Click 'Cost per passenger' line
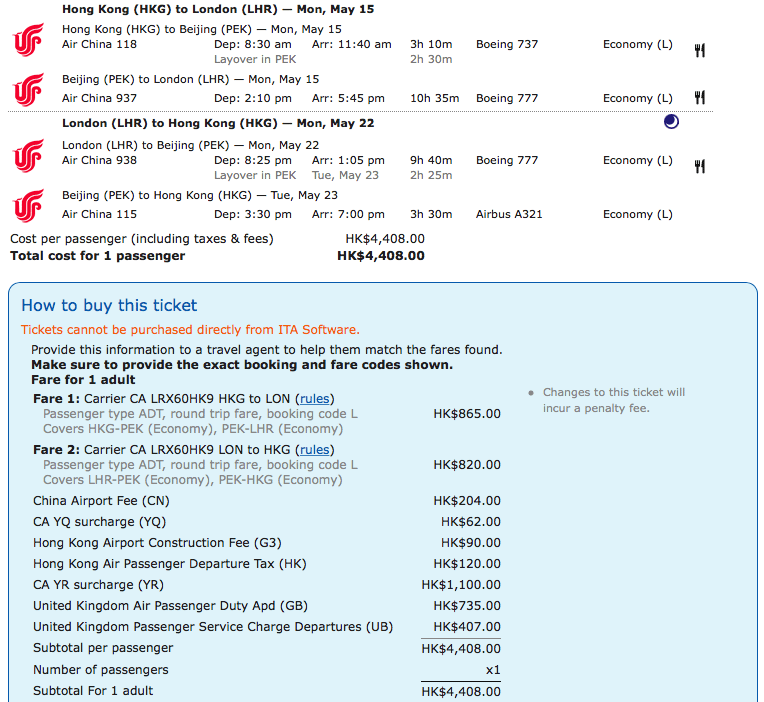The image size is (764, 702). [217, 239]
